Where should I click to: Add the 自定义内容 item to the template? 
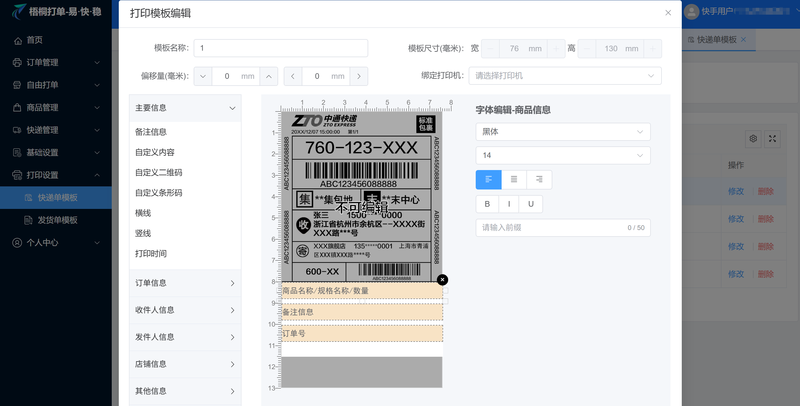click(x=155, y=152)
